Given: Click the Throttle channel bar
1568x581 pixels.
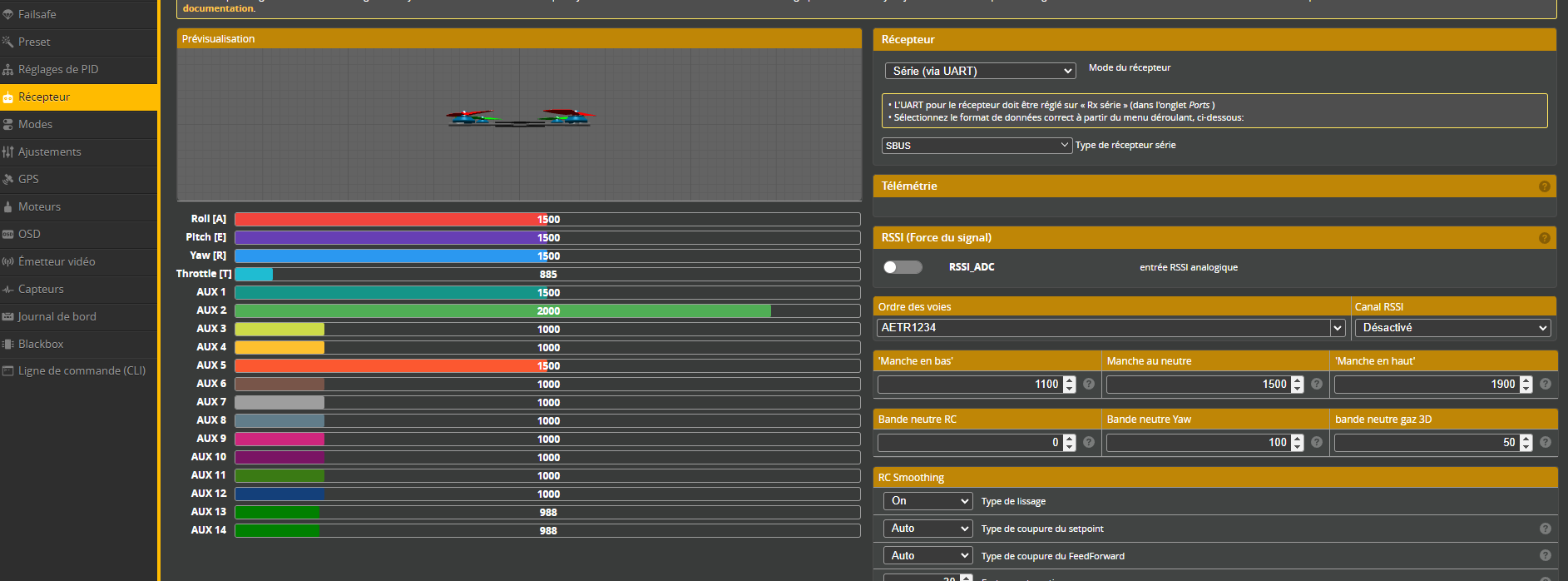Looking at the screenshot, I should click(547, 274).
